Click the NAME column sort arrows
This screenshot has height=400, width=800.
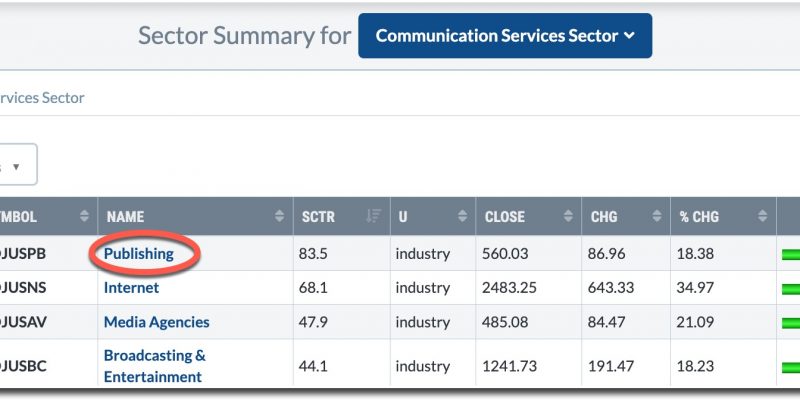click(278, 216)
